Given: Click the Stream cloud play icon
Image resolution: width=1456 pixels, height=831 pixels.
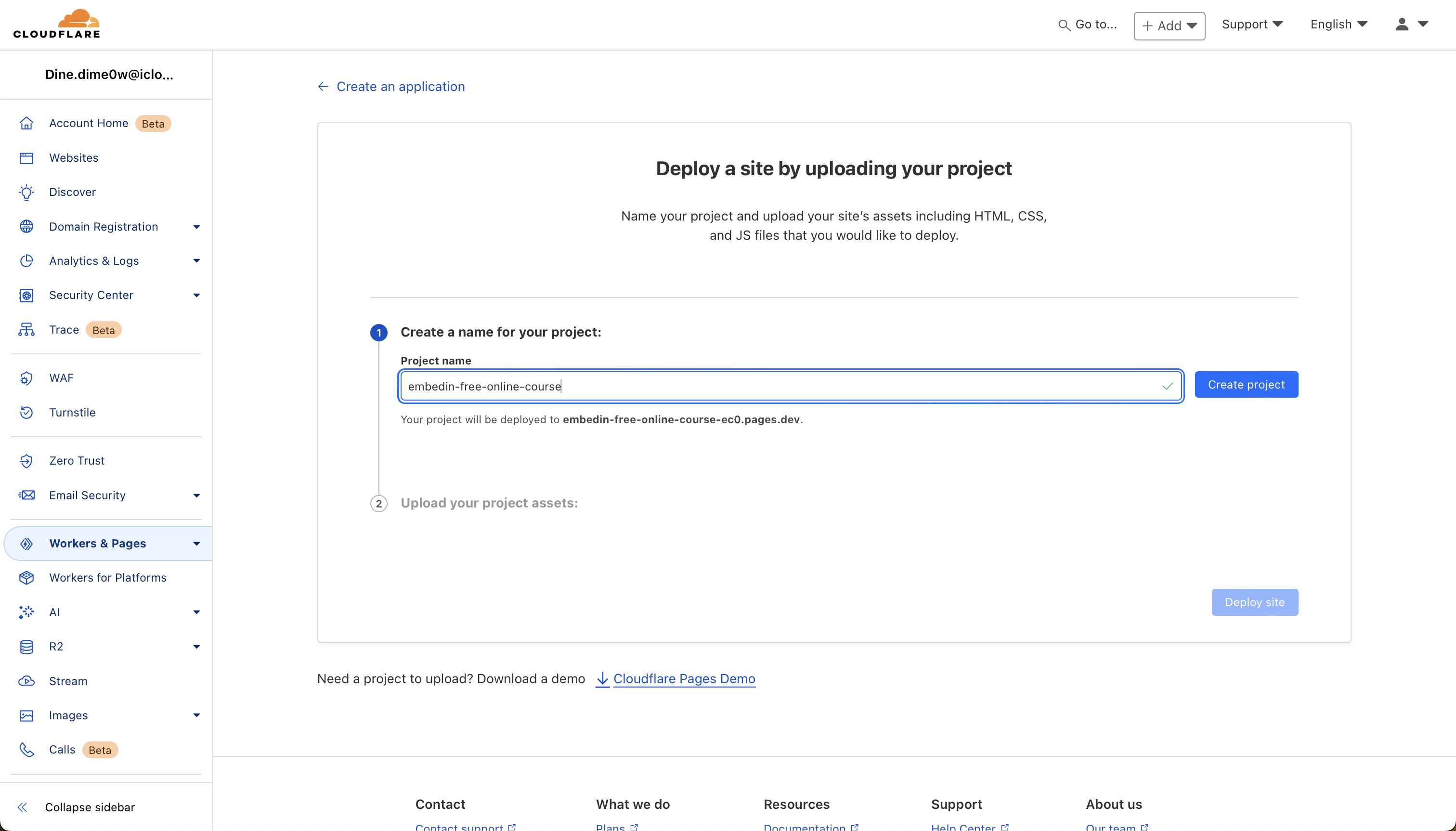Looking at the screenshot, I should [x=26, y=681].
